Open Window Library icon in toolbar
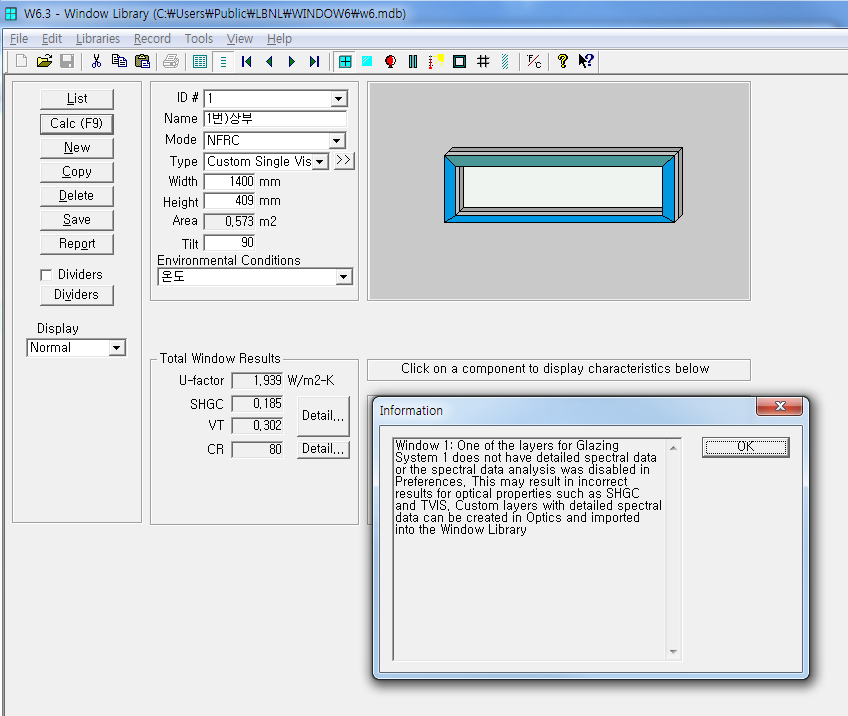 (x=345, y=62)
